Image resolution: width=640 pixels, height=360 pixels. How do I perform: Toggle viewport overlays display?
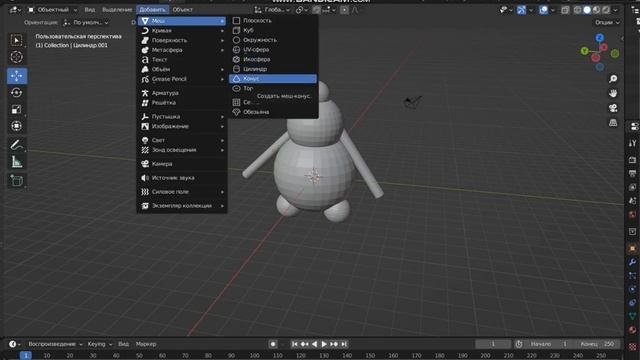pyautogui.click(x=544, y=10)
